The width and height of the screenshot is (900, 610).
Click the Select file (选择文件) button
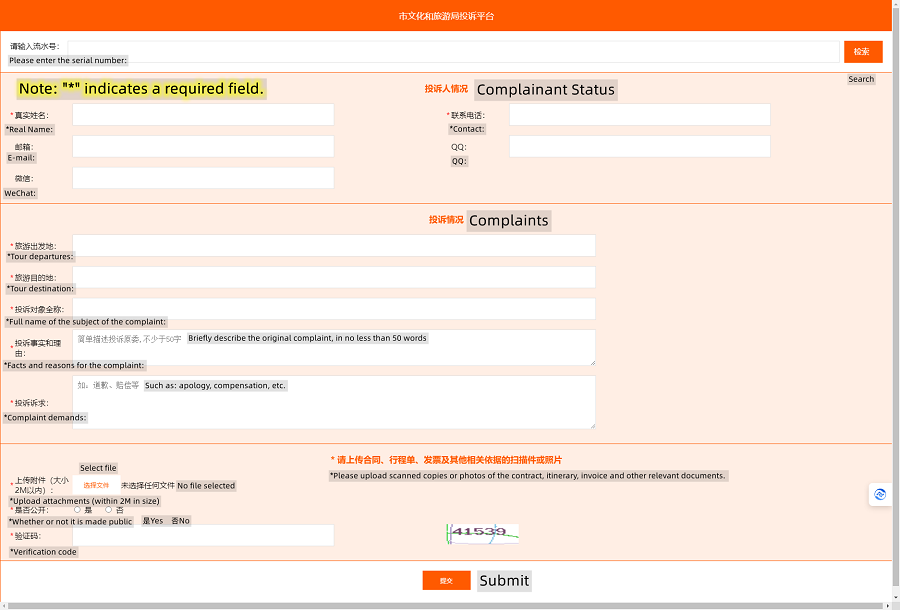96,485
